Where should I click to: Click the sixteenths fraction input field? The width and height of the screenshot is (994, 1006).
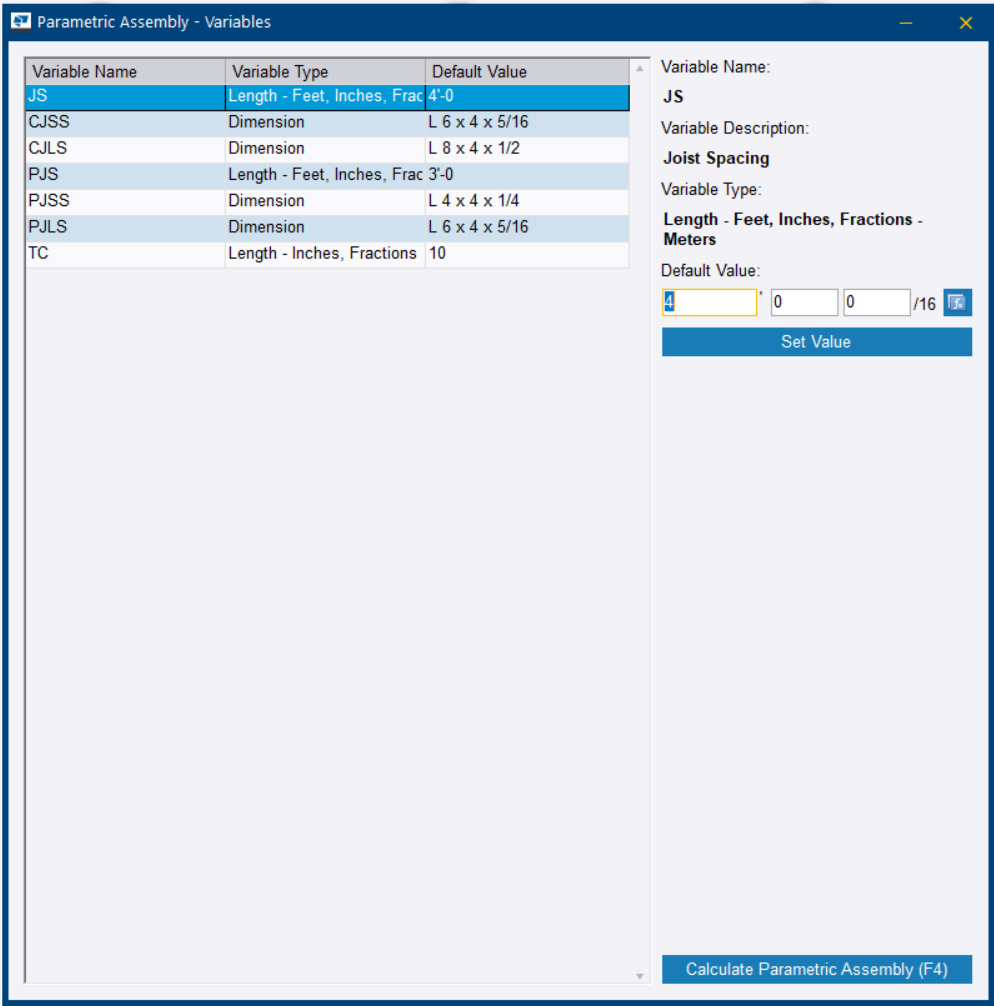(876, 302)
